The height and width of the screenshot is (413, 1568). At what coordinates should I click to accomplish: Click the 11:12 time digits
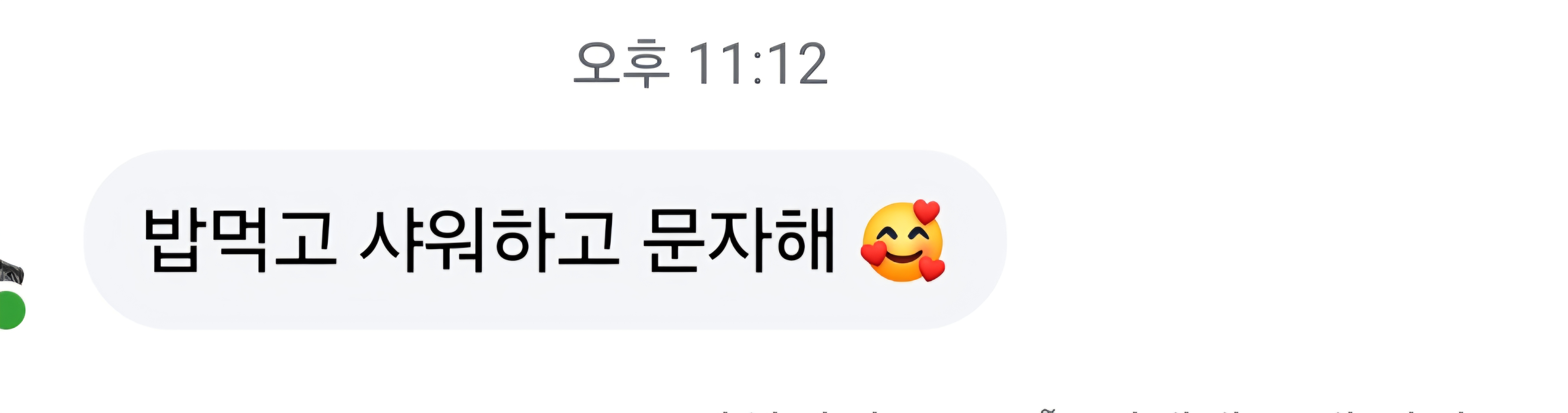(758, 63)
